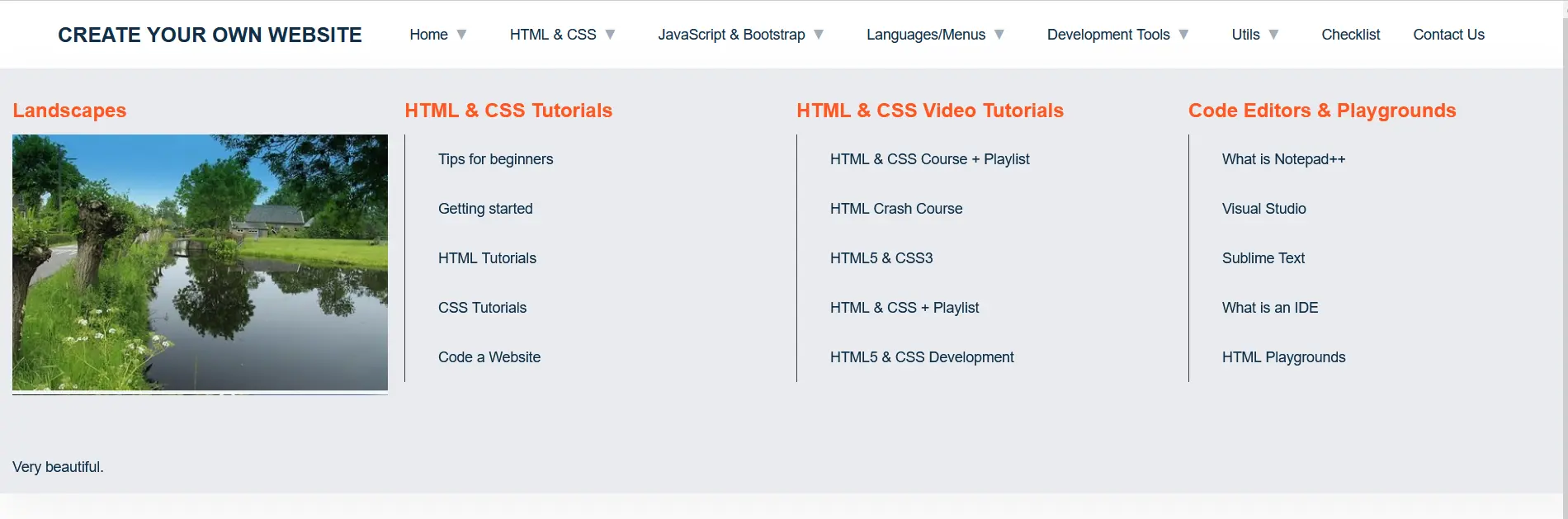This screenshot has height=519, width=1568.
Task: Click the Code Editors & Playgrounds heading
Action: coord(1322,111)
